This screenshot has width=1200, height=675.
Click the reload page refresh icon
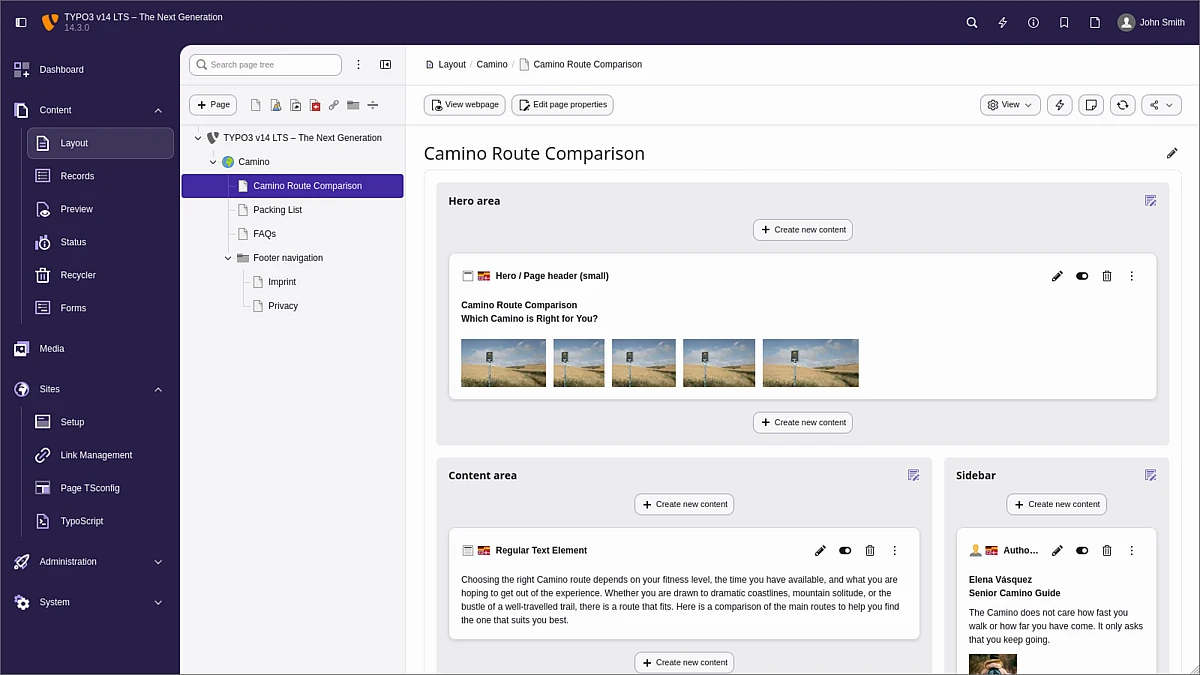1123,105
